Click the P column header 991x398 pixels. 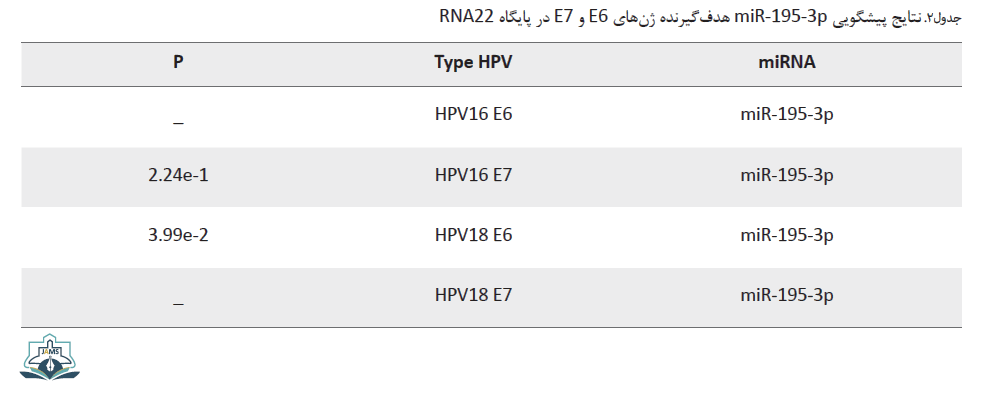178,62
